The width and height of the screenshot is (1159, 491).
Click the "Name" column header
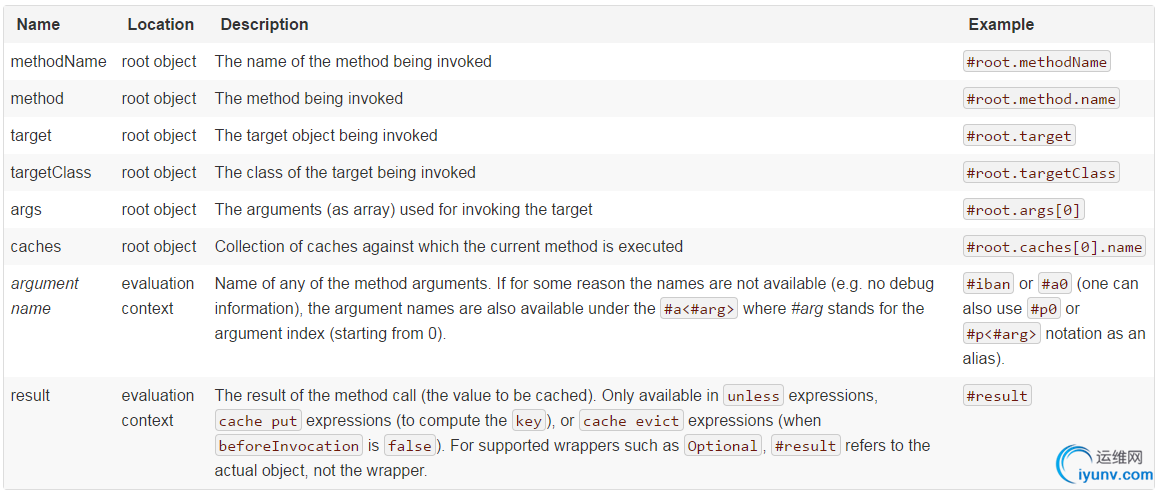[x=38, y=24]
